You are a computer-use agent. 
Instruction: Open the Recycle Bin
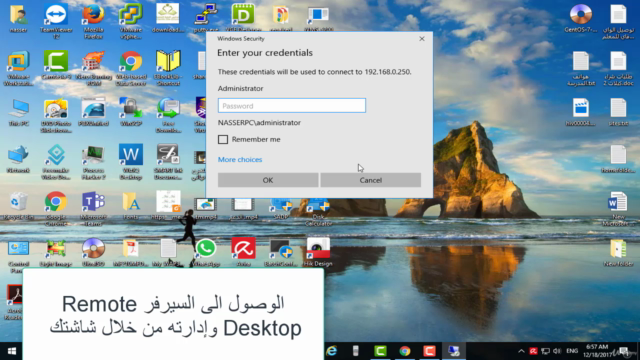(x=18, y=206)
